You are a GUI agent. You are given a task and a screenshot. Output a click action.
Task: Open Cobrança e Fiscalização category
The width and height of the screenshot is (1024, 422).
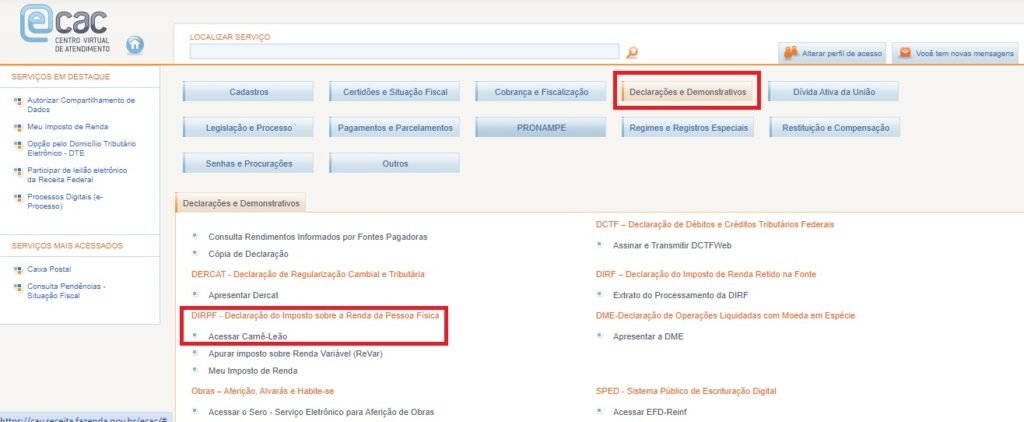pyautogui.click(x=541, y=92)
